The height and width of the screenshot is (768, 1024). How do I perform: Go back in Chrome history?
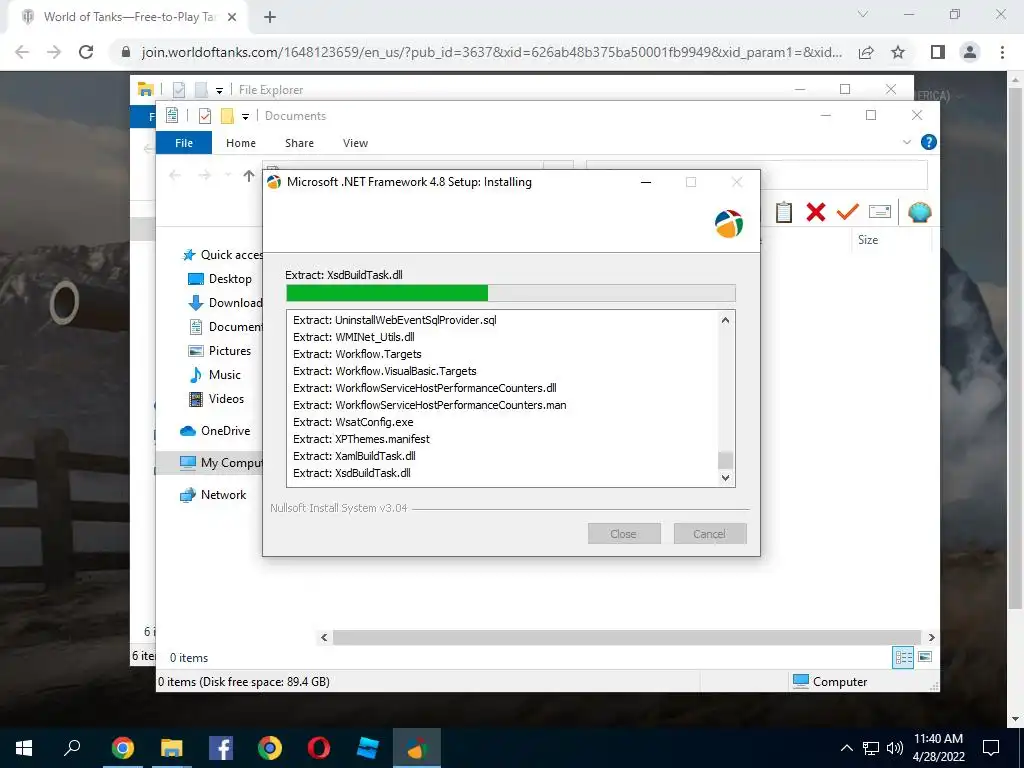coord(22,52)
